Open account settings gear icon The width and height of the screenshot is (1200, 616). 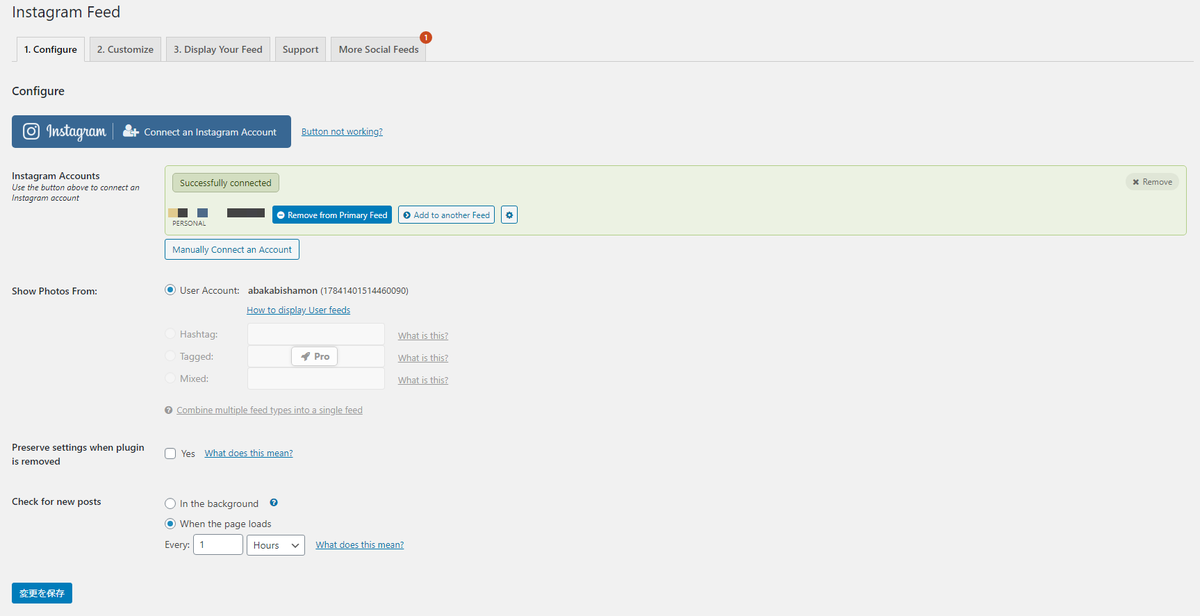click(x=509, y=215)
